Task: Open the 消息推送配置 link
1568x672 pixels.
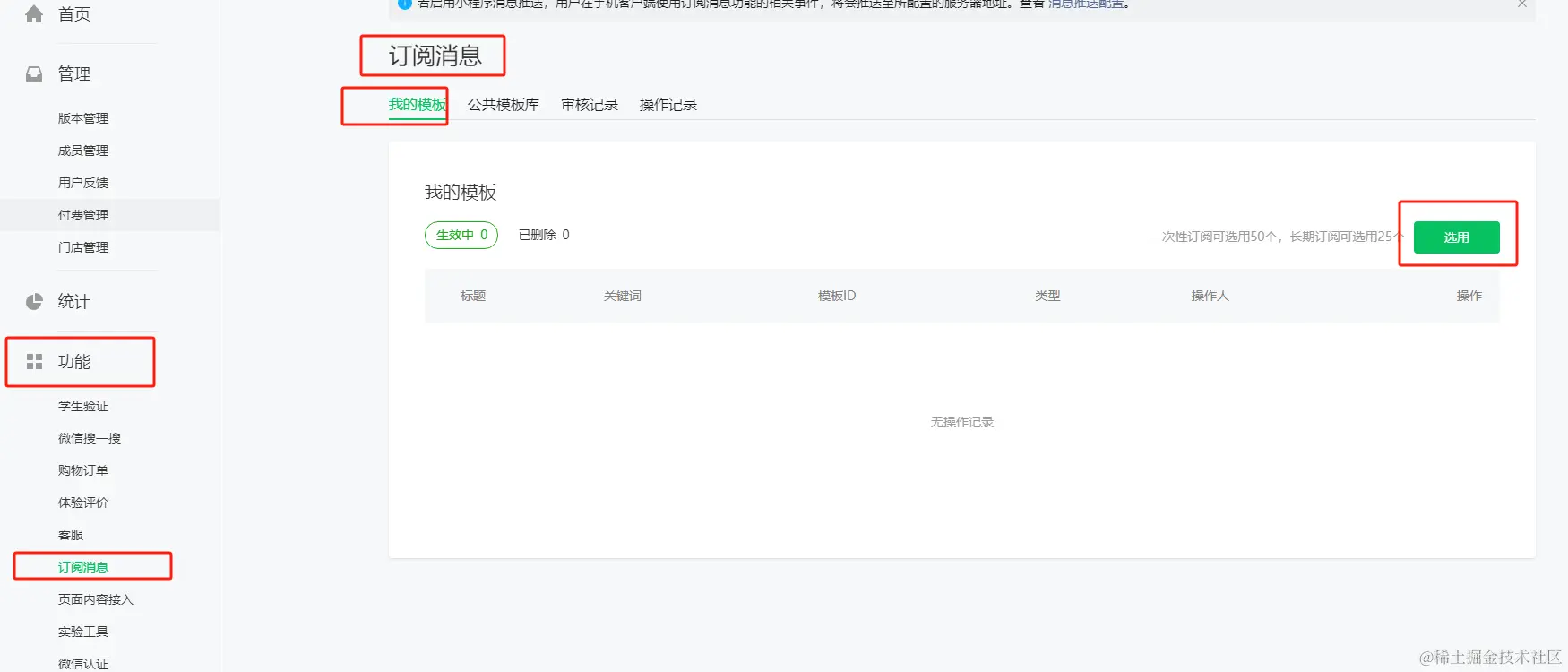Action: pyautogui.click(x=1086, y=4)
